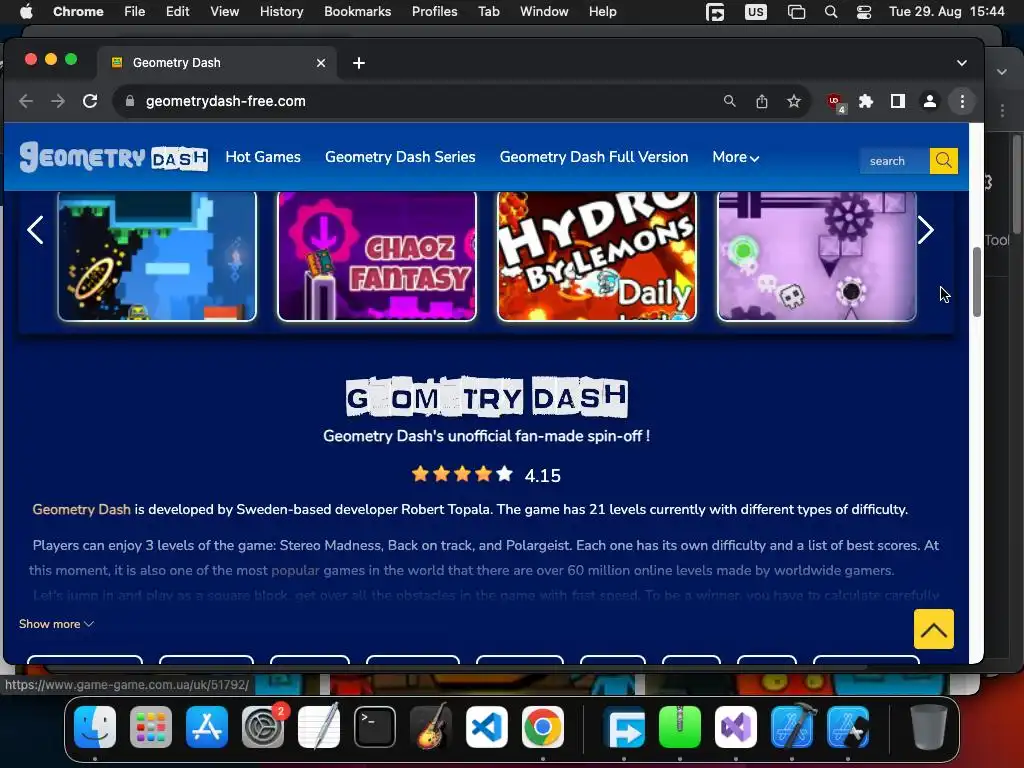Viewport: 1024px width, 768px height.
Task: Open Terminal from the Dock
Action: tap(375, 727)
